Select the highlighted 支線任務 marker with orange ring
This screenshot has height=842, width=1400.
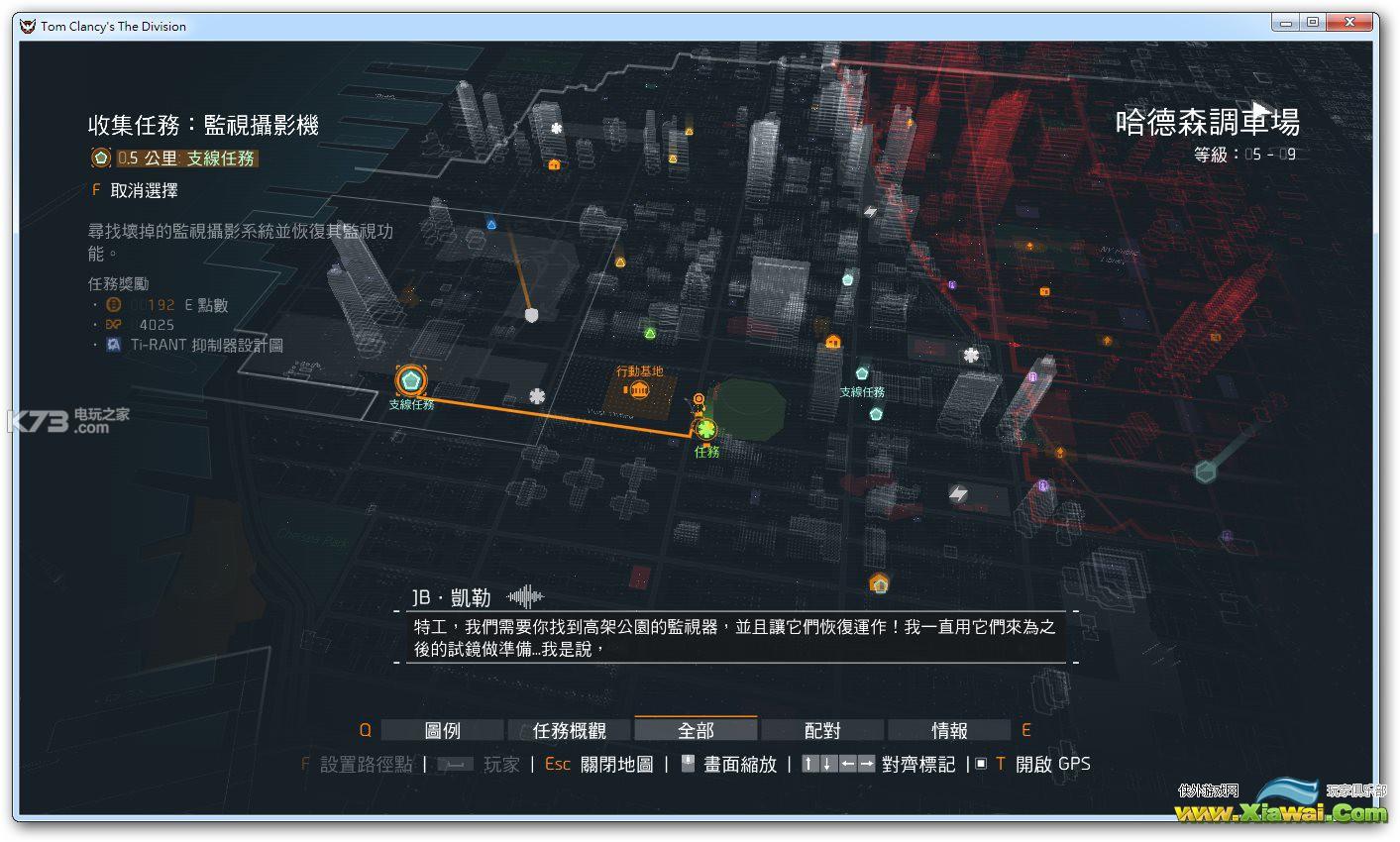click(410, 380)
